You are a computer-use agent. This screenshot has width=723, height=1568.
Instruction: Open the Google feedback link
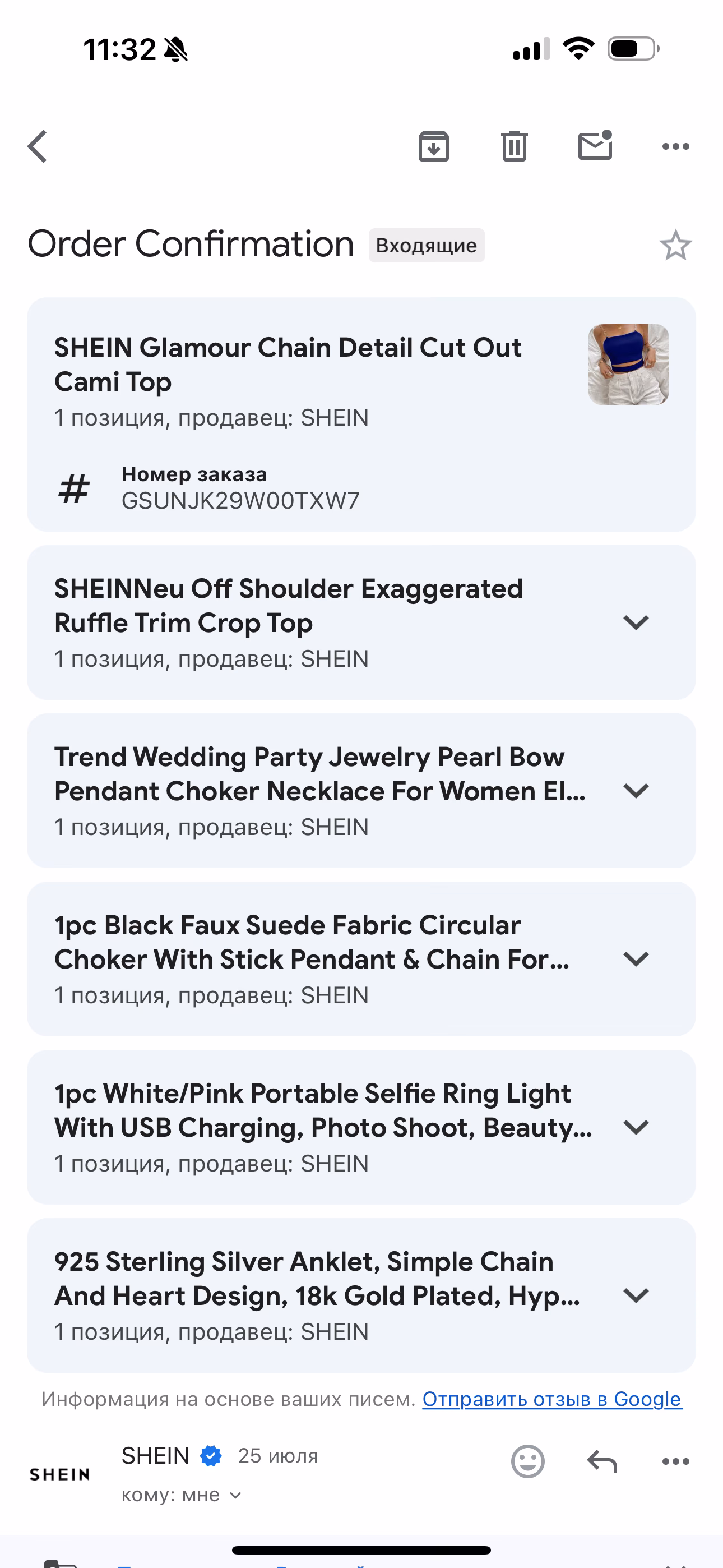(x=552, y=1399)
